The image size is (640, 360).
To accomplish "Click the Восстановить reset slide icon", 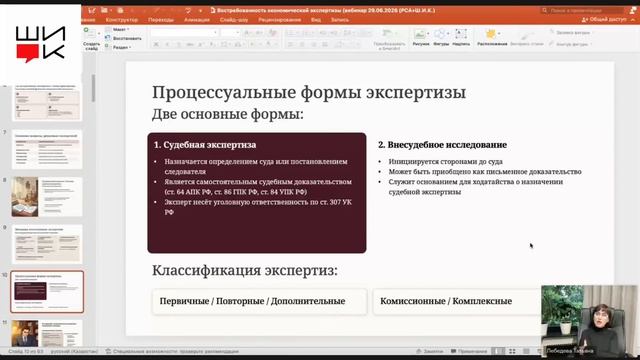I will (108, 38).
